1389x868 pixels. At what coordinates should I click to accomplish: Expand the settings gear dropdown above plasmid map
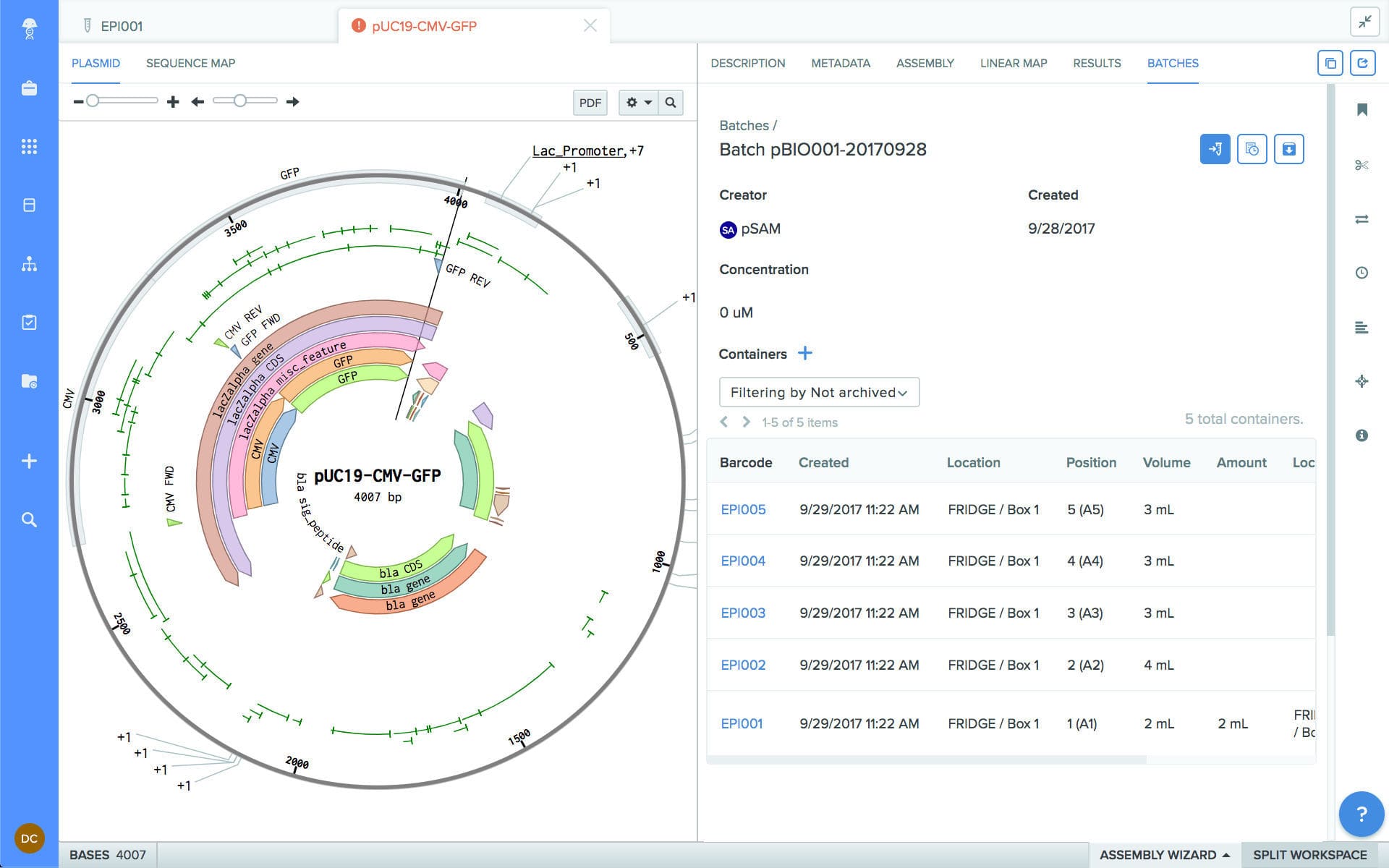pos(637,102)
